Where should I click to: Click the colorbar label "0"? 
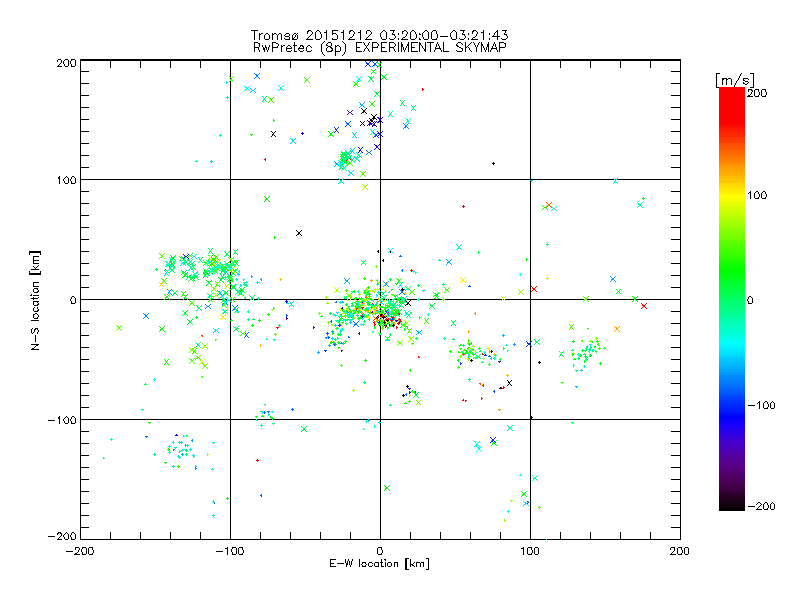tap(750, 301)
